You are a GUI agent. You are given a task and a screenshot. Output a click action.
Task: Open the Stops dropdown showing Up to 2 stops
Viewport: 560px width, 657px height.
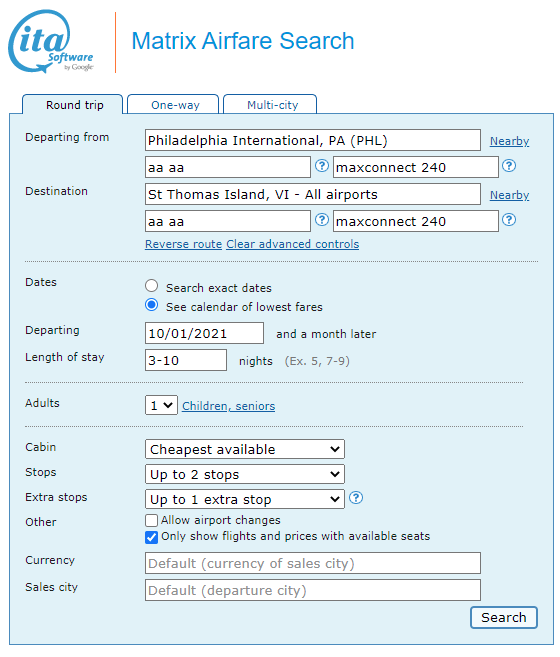pyautogui.click(x=245, y=474)
